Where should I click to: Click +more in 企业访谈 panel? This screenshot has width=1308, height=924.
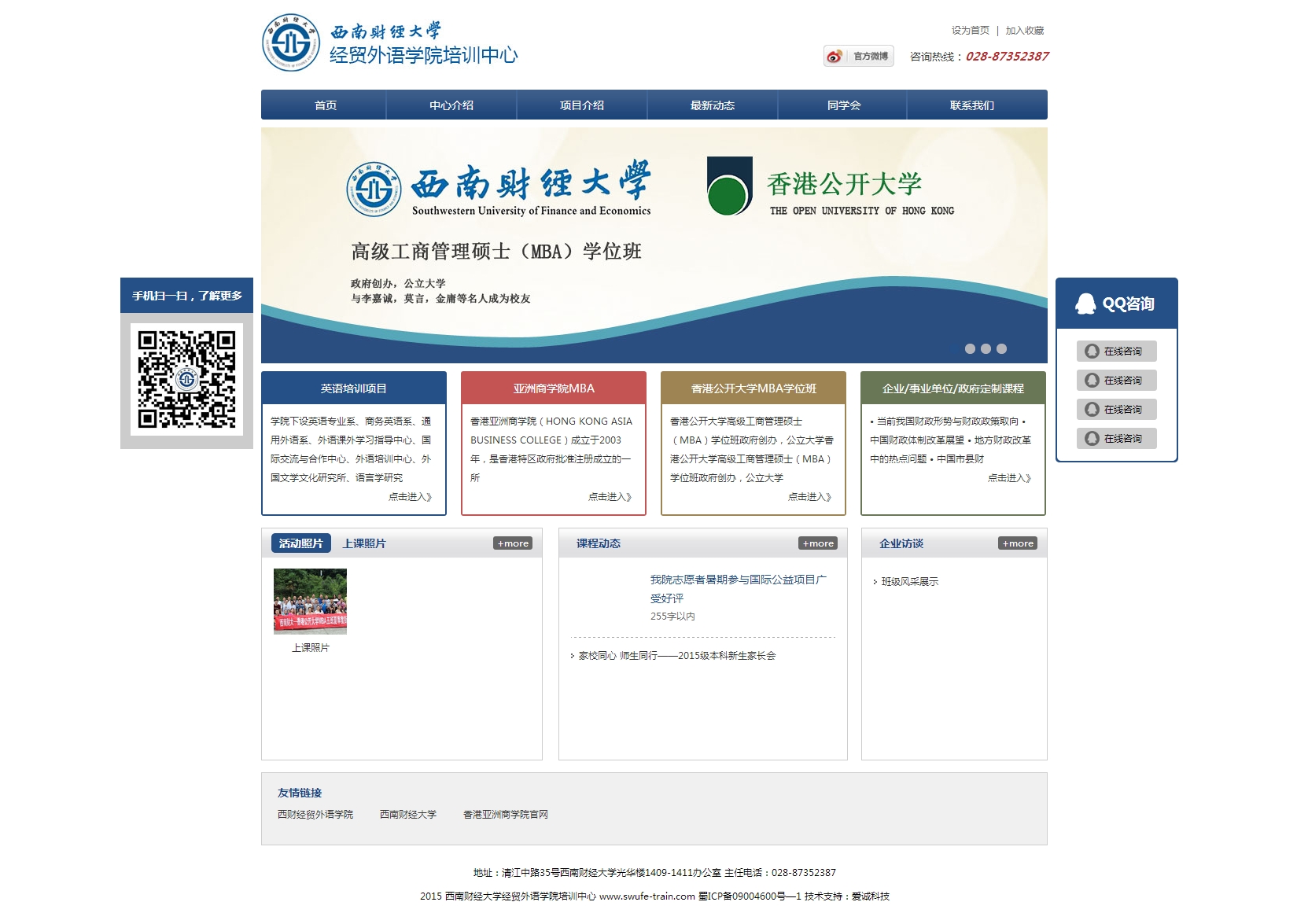coord(1018,543)
